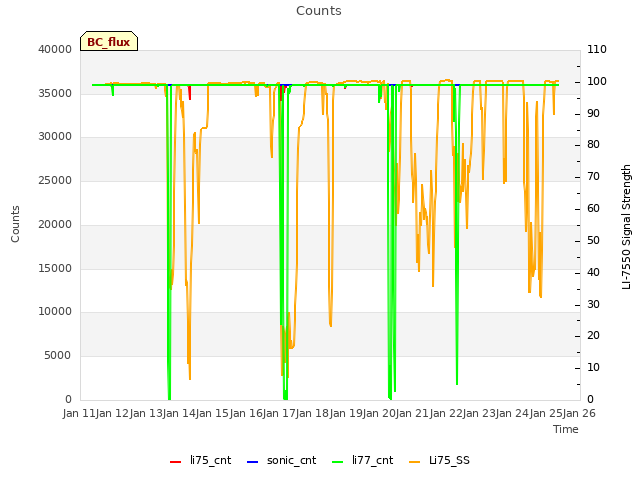The width and height of the screenshot is (640, 480).
Task: Click the 10000 tick on the left axis
Action: click(x=55, y=311)
